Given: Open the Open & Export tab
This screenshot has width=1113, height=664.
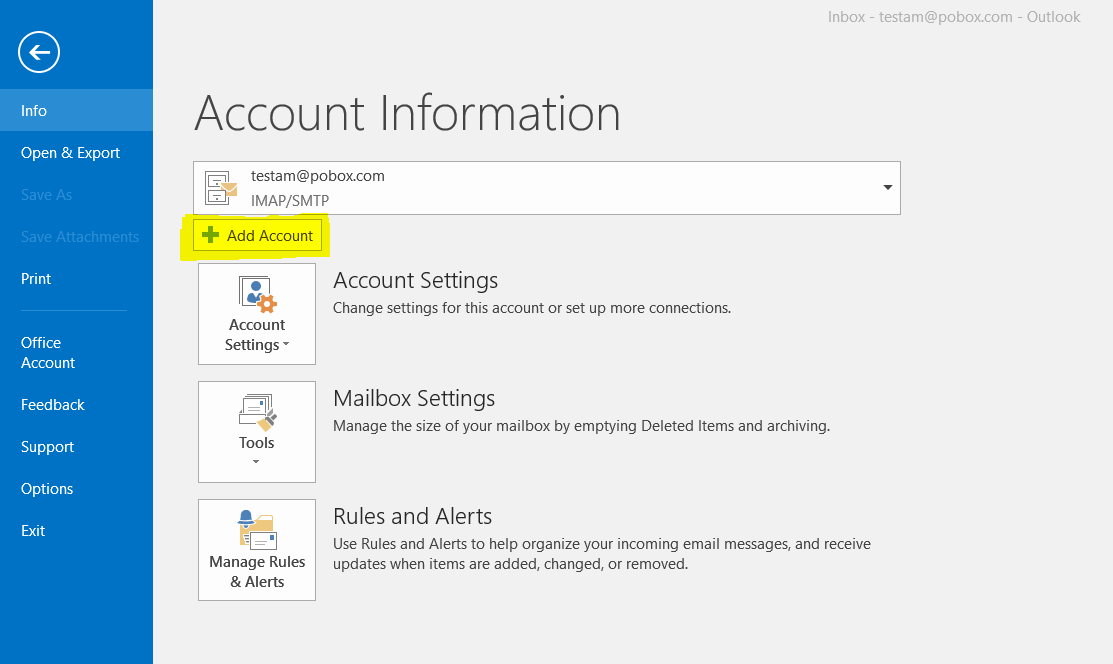Looking at the screenshot, I should pos(76,153).
